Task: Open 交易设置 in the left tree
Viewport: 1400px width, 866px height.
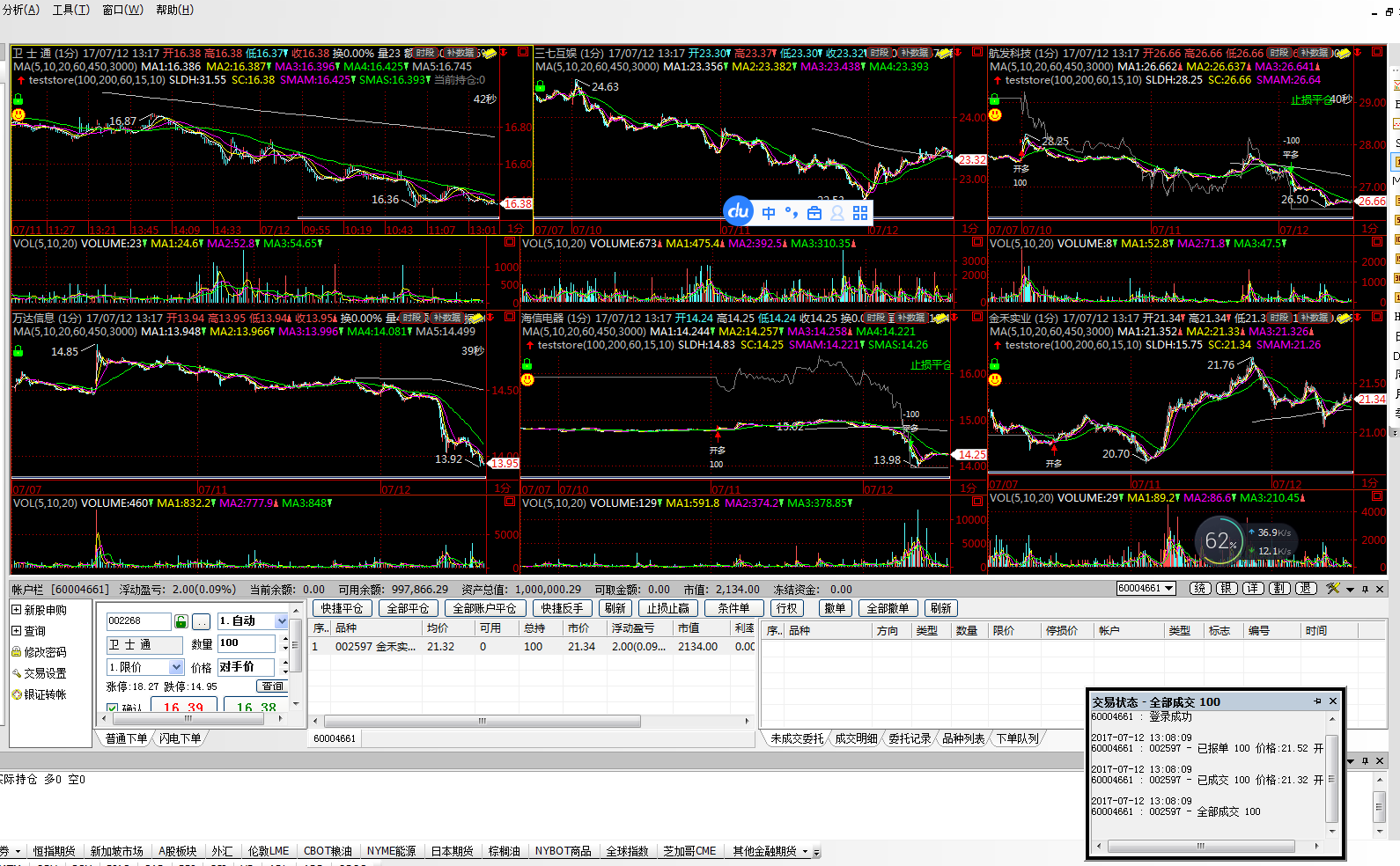Action: coord(40,673)
